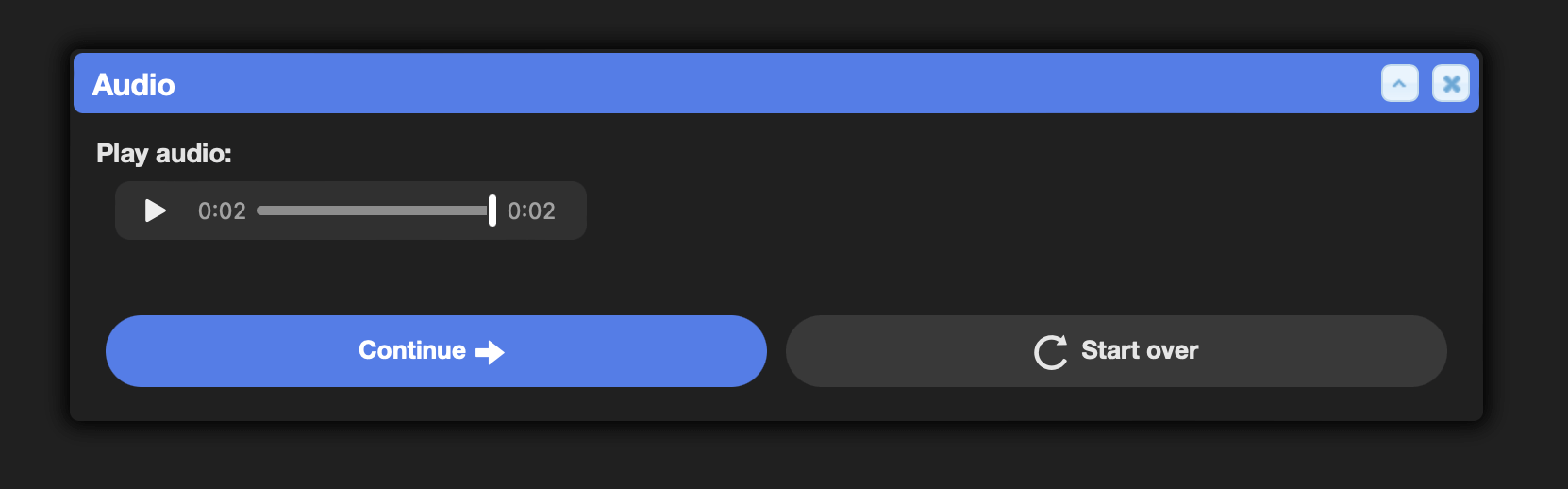This screenshot has height=489, width=1568.
Task: Click the Audio title text
Action: click(134, 85)
